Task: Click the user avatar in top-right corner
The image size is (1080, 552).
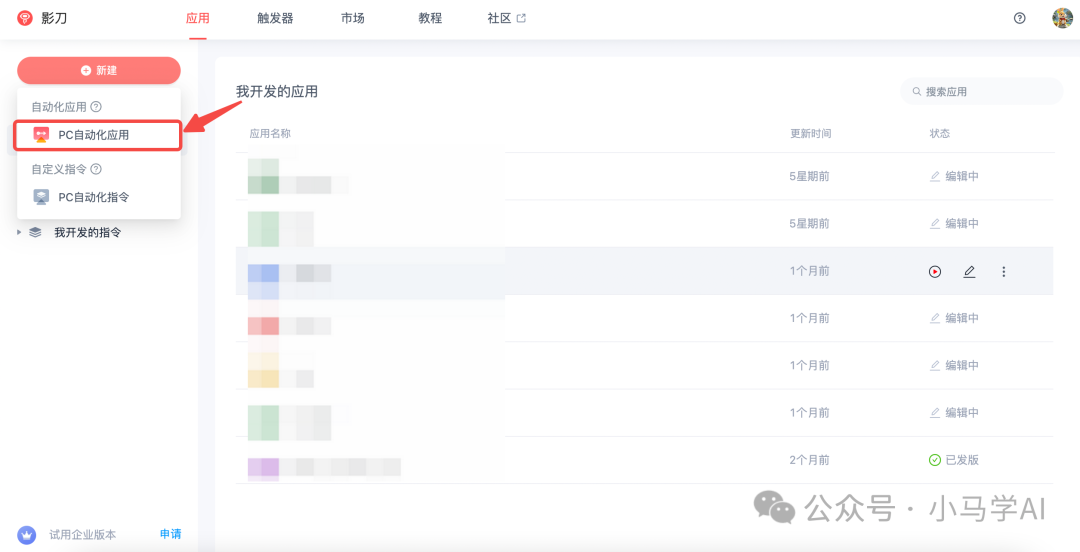Action: [1062, 18]
